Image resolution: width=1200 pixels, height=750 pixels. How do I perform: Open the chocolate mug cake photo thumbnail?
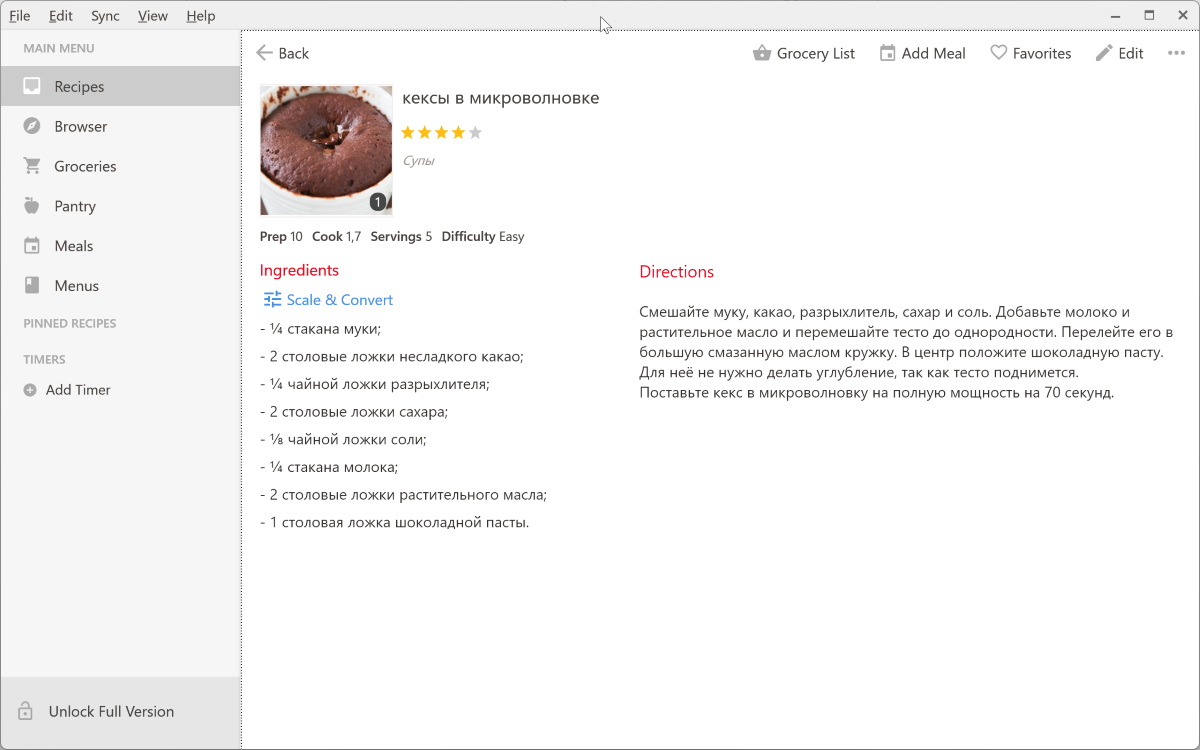(x=326, y=150)
